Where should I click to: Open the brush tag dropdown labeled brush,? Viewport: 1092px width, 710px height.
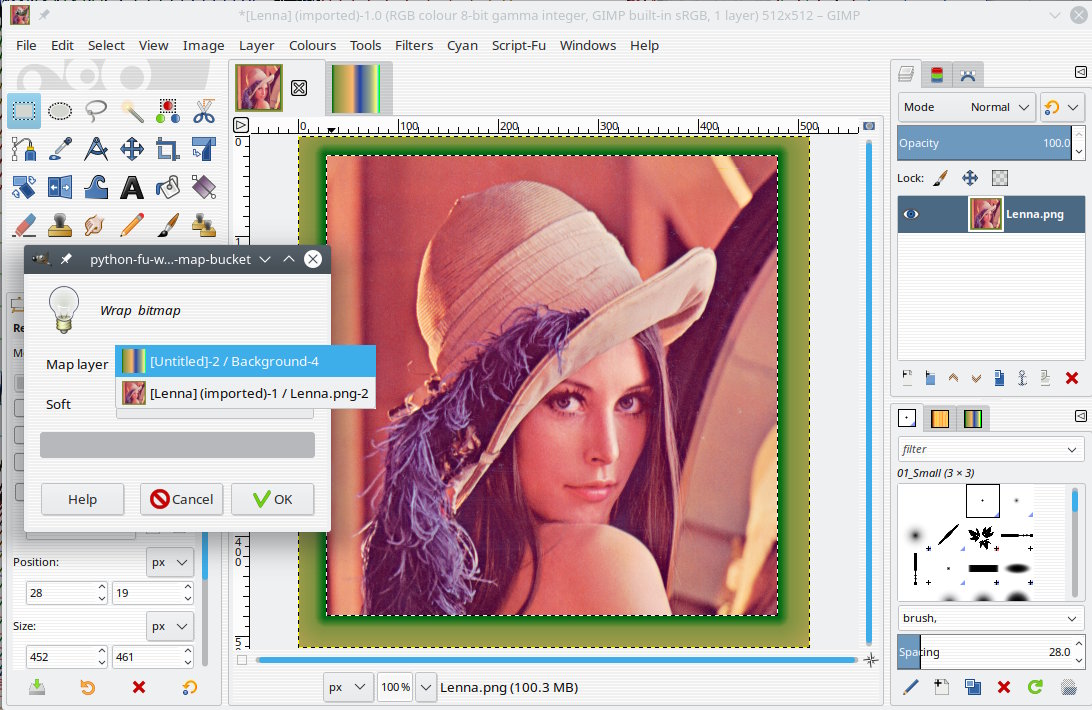point(990,618)
